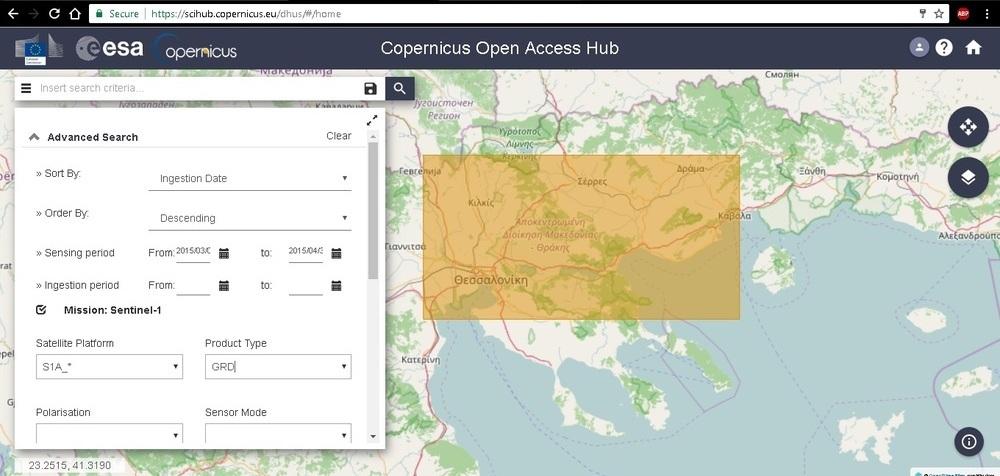This screenshot has height=476, width=1000.
Task: Click the saved password key icon
Action: point(922,13)
